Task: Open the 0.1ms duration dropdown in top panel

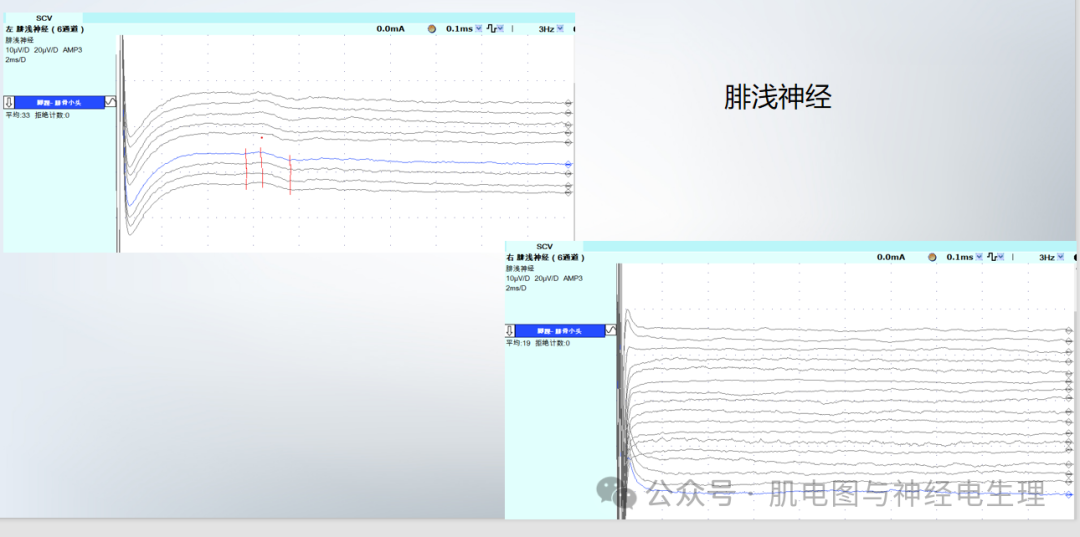Action: [x=478, y=29]
